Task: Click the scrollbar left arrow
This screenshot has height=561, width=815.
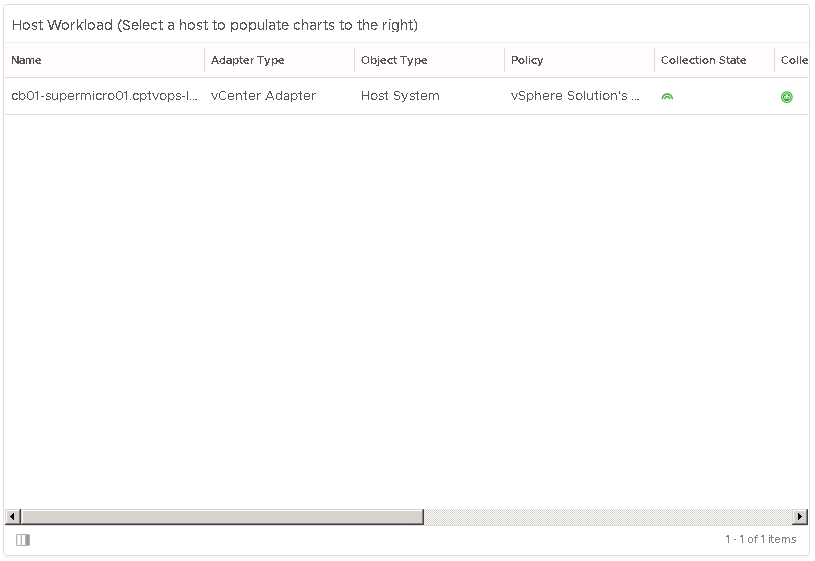Action: (x=12, y=517)
